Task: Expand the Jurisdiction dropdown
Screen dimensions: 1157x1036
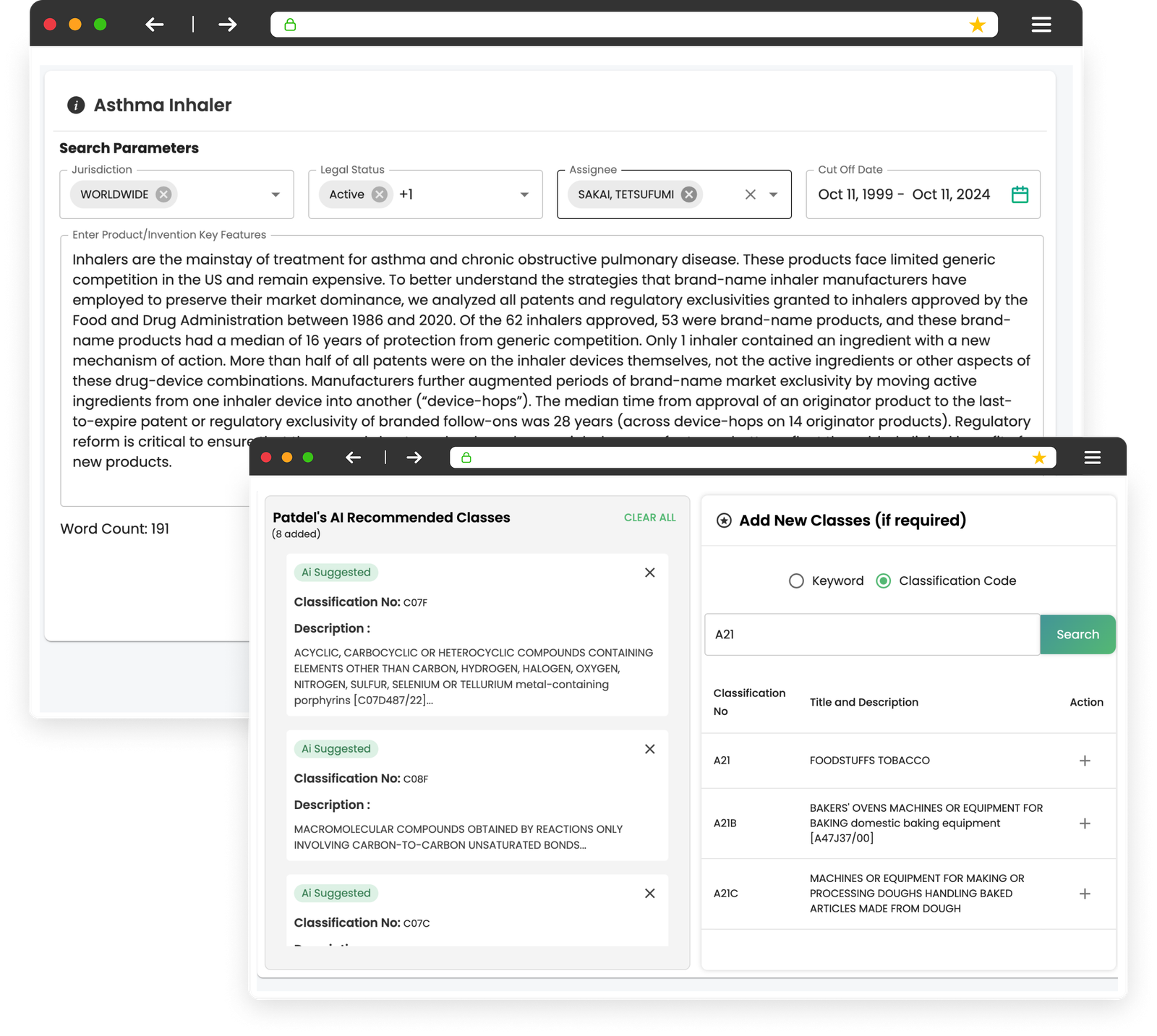Action: pyautogui.click(x=276, y=194)
